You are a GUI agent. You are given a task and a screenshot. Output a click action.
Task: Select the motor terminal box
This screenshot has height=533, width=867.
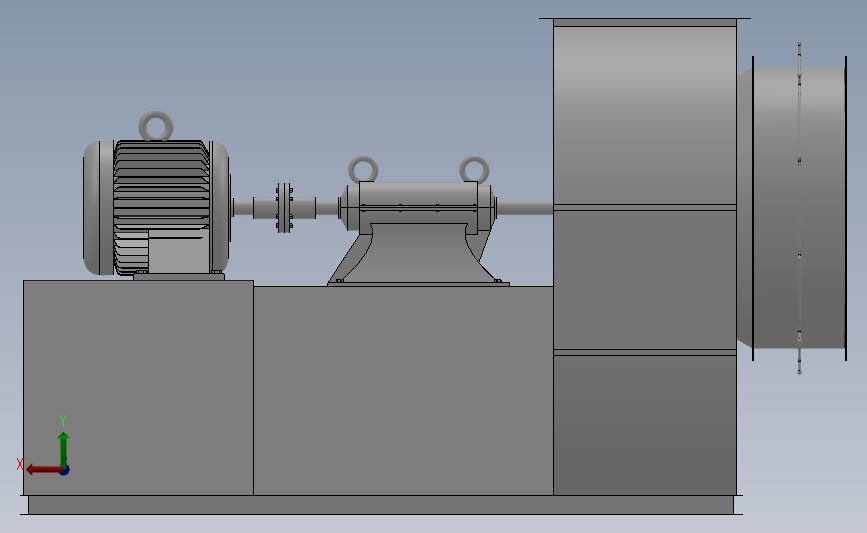coord(178,252)
